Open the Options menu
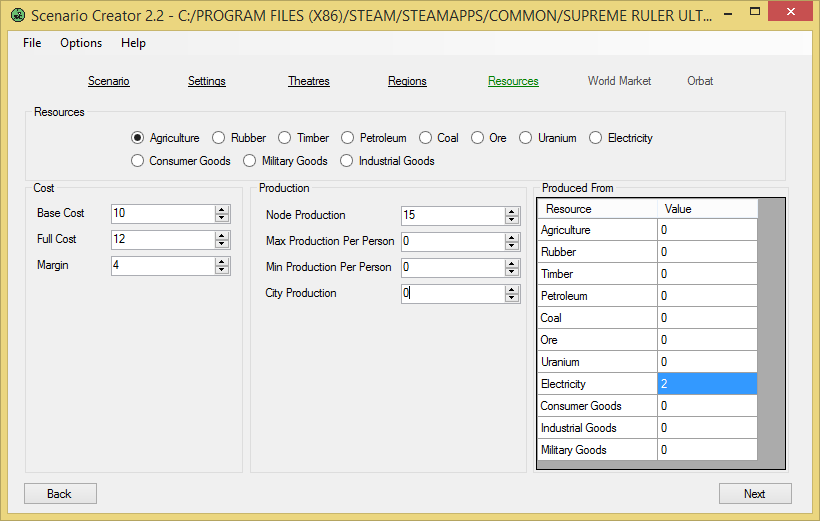 (x=81, y=43)
